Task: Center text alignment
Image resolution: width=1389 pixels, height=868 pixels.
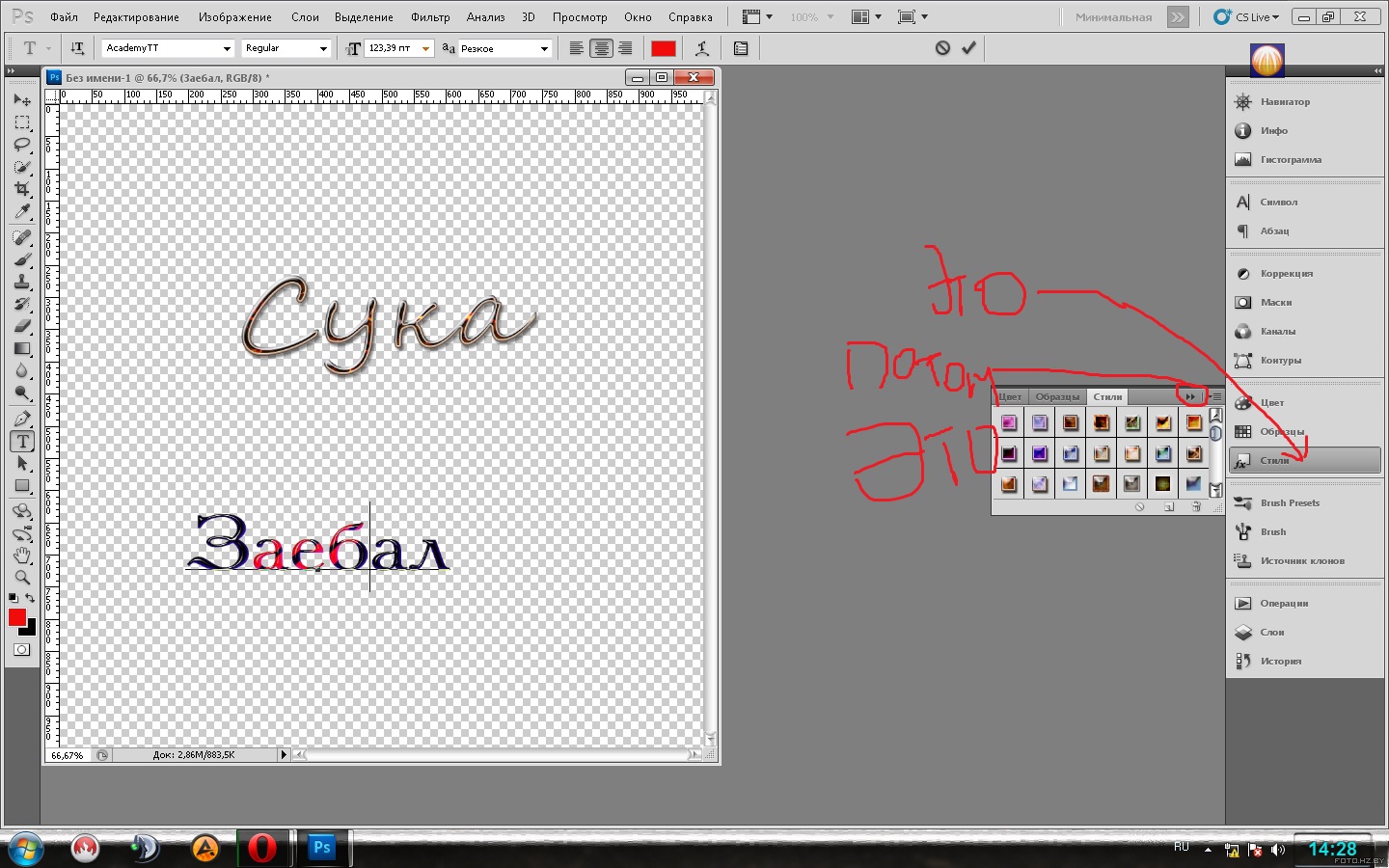Action: click(x=601, y=48)
